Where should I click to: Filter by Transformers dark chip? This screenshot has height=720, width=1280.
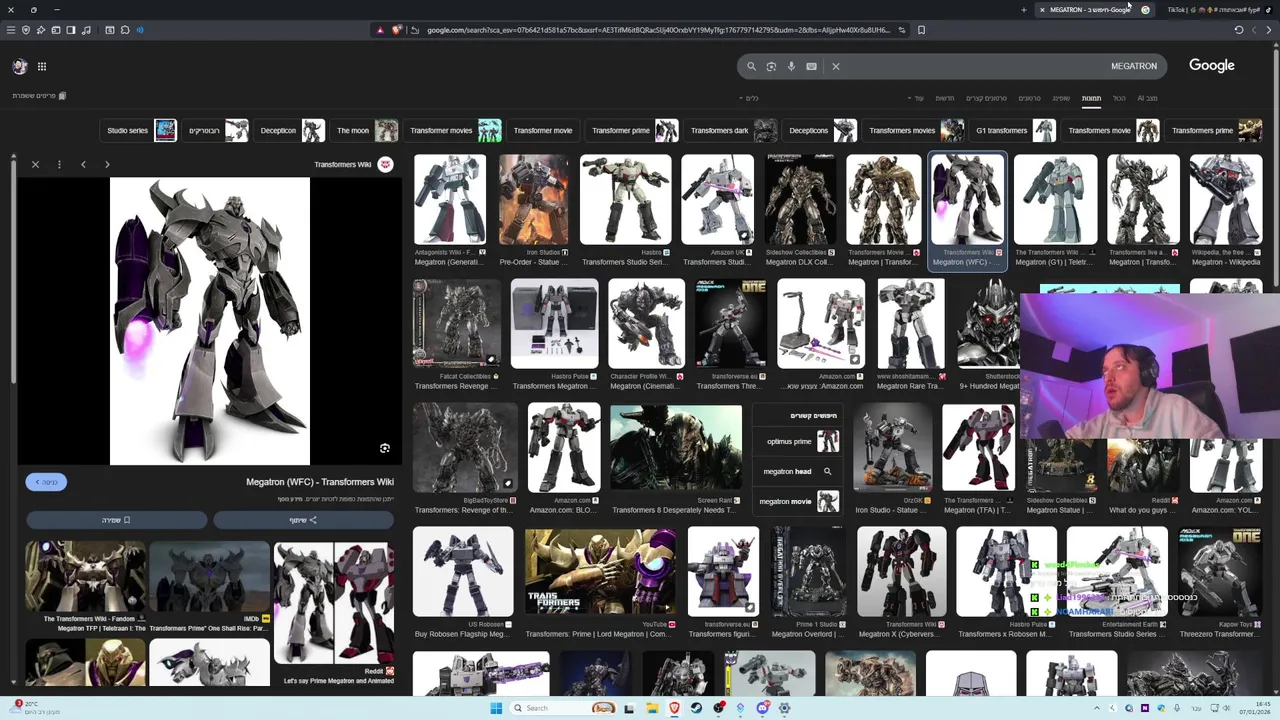coord(733,130)
